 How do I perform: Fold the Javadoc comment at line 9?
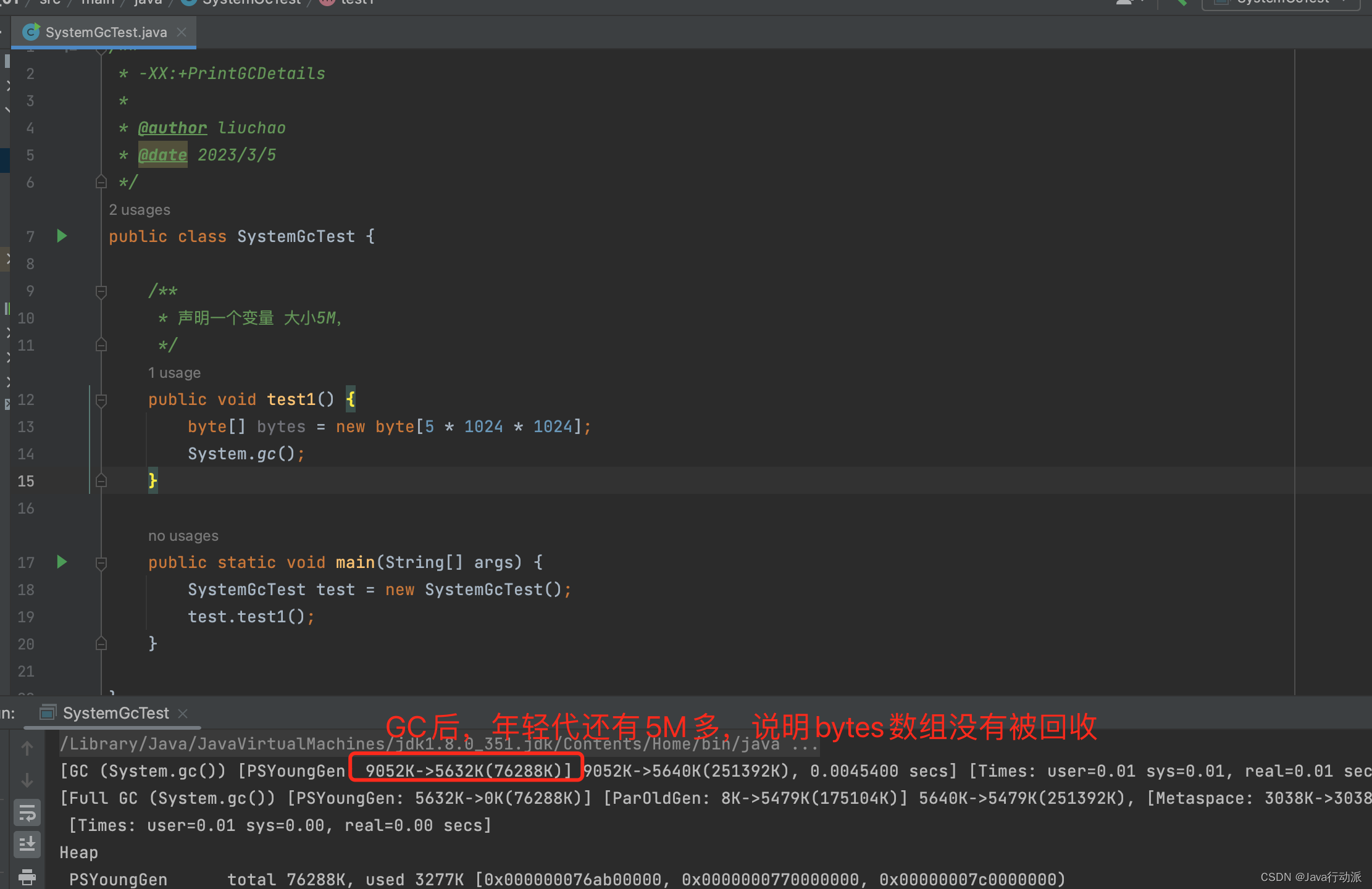coord(101,291)
